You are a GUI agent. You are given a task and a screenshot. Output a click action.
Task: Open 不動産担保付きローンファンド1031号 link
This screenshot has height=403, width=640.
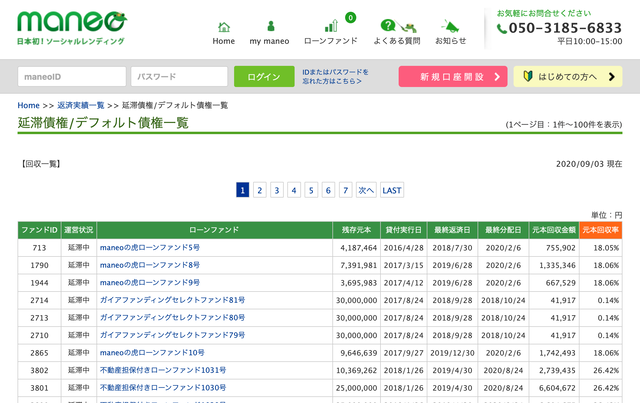163,370
